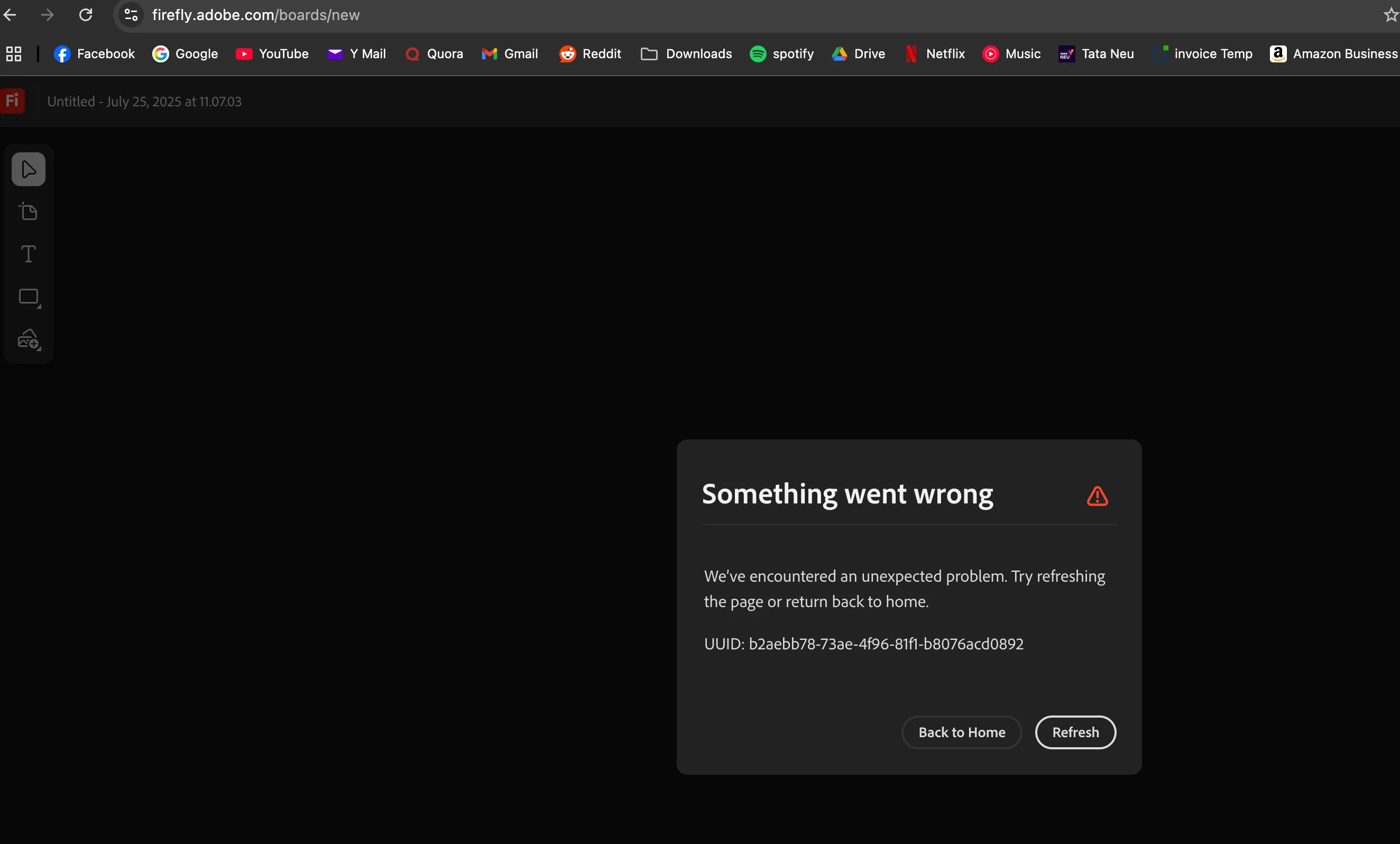Open the Downloads bookmark folder
Screen dimensions: 1400x844
686,54
